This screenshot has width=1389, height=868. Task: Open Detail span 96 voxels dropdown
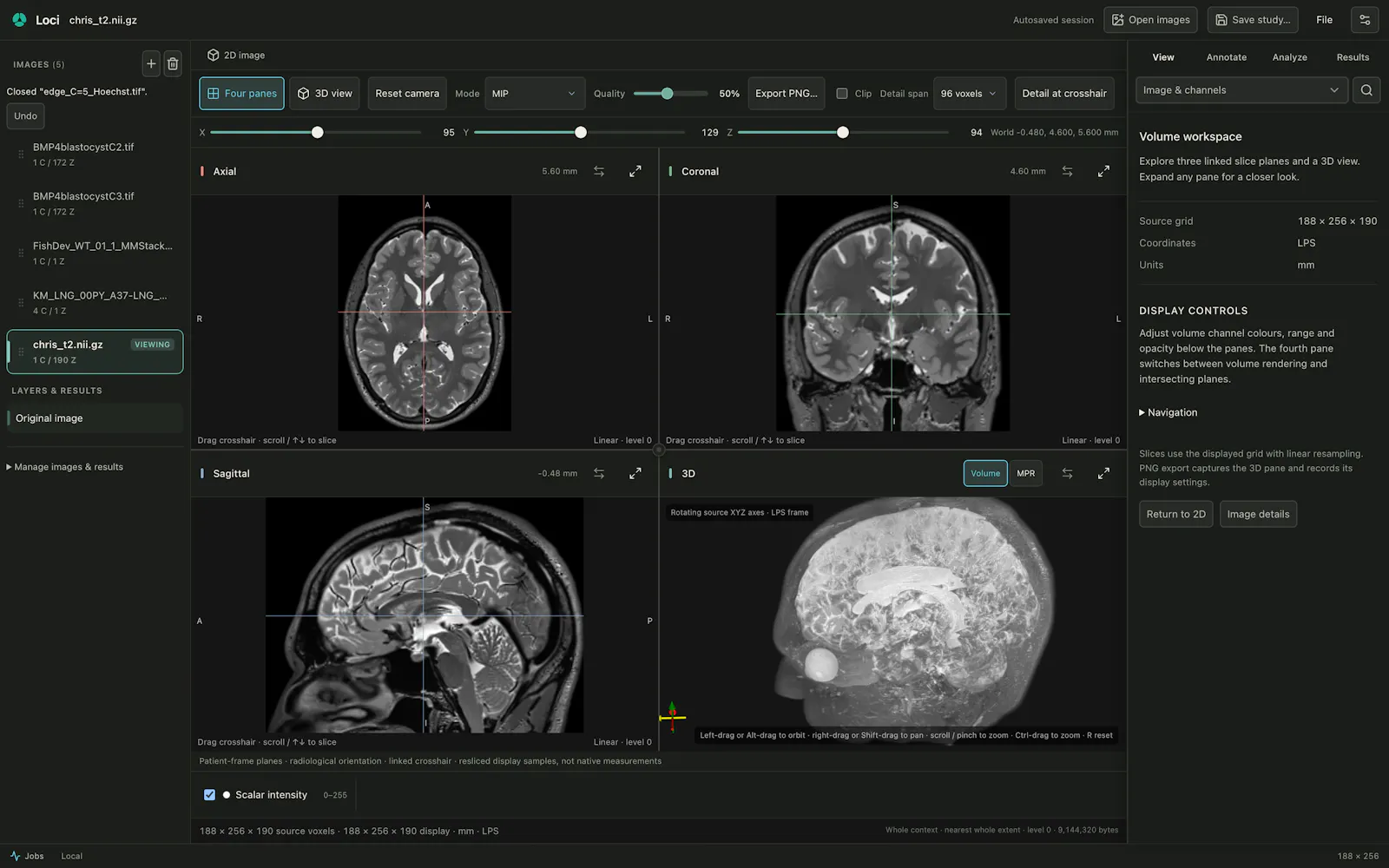[x=969, y=93]
